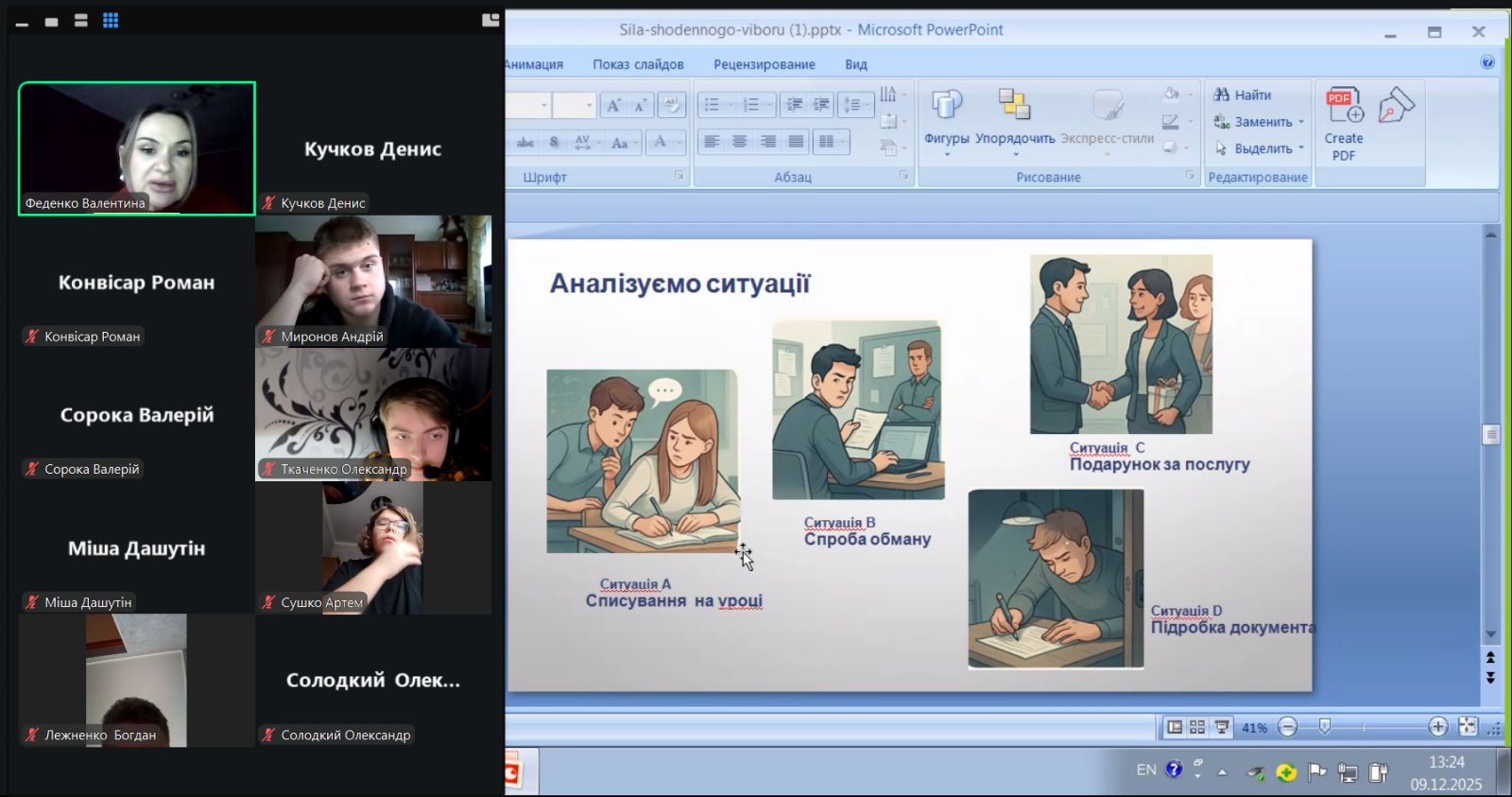Select Миронов Андрій's video thumbnail

373,282
